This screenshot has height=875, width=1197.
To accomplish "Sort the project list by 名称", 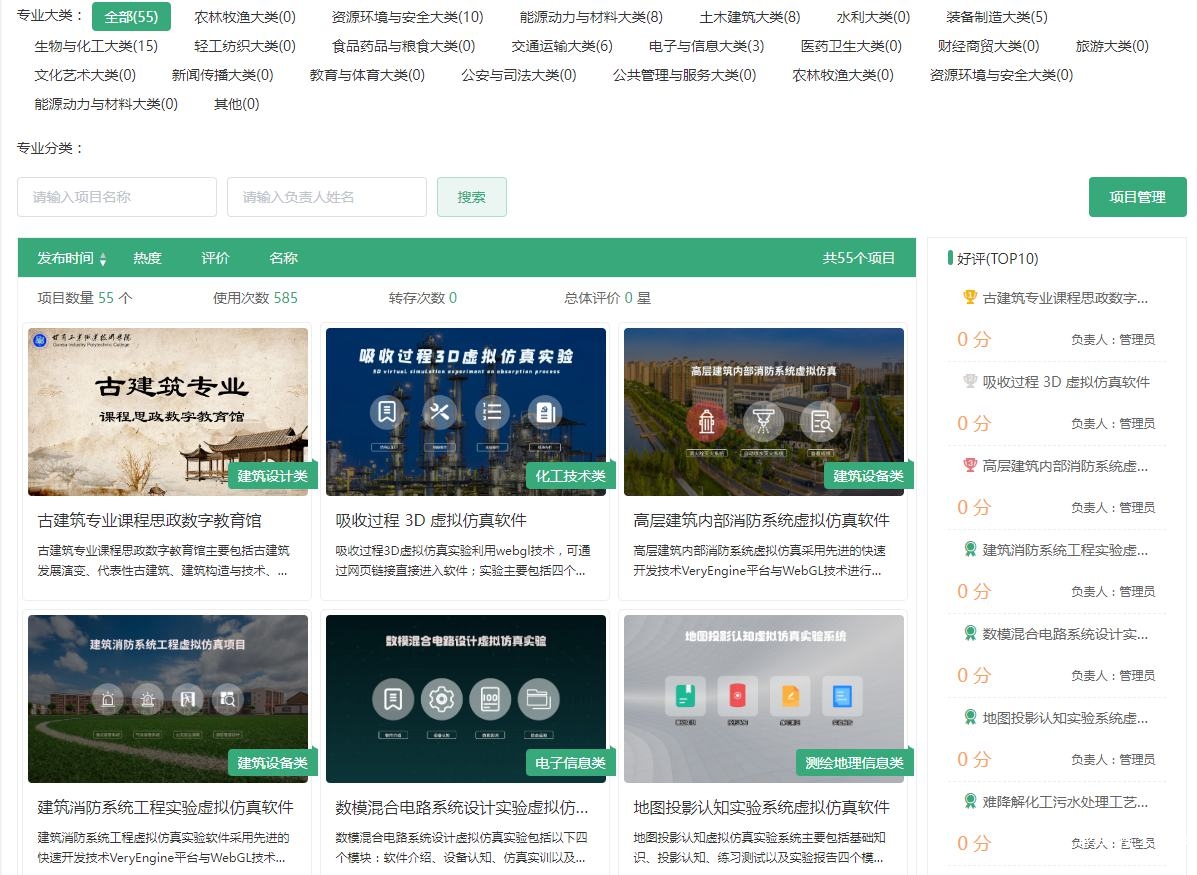I will click(283, 258).
